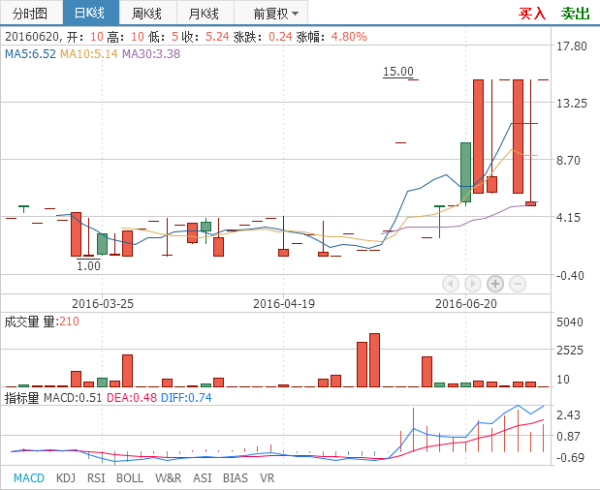The image size is (600, 490).
Task: Switch indicator to RSI
Action: tap(96, 478)
